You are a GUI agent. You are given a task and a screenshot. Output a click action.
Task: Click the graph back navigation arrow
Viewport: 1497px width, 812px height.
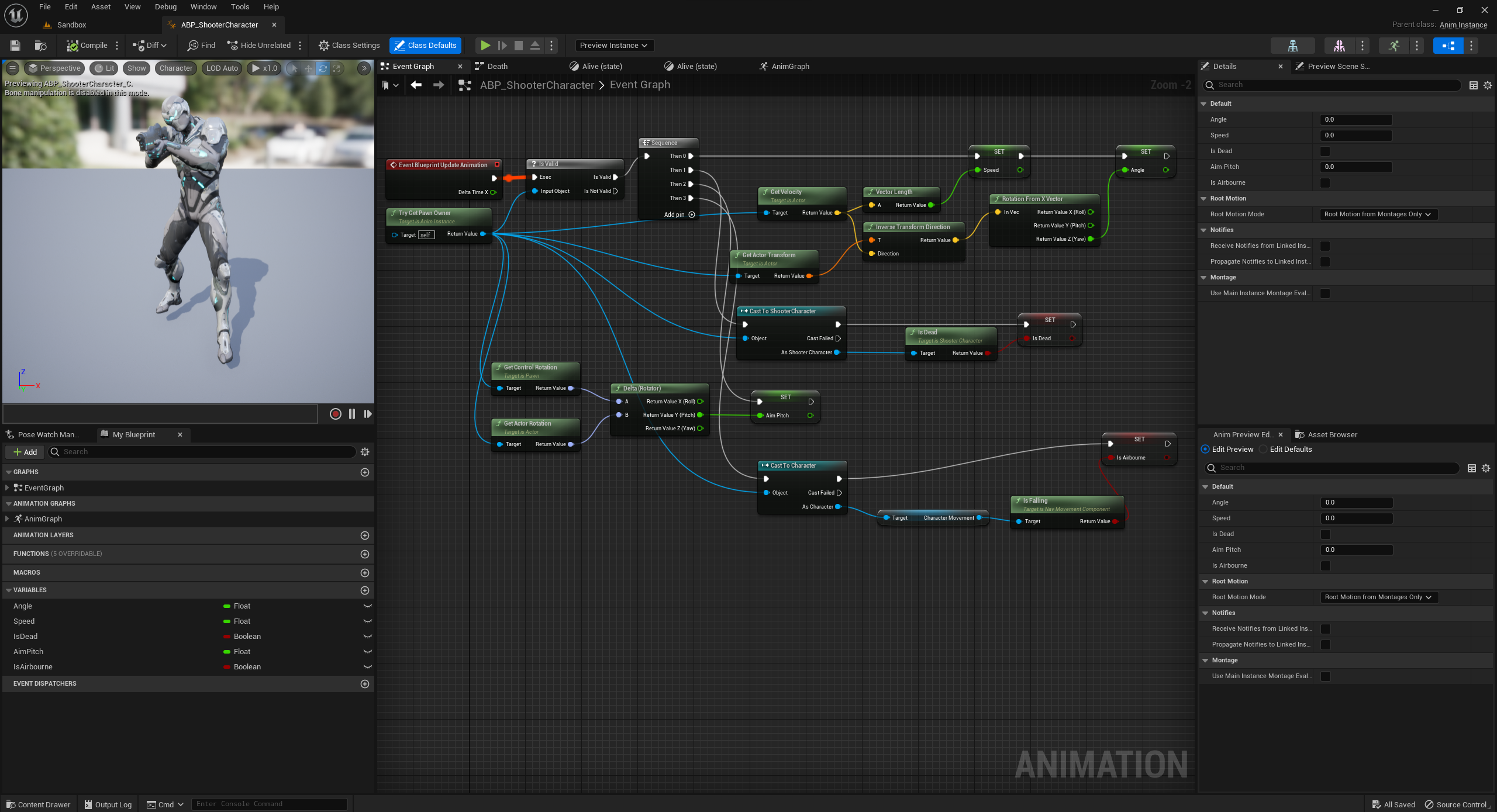tap(416, 85)
